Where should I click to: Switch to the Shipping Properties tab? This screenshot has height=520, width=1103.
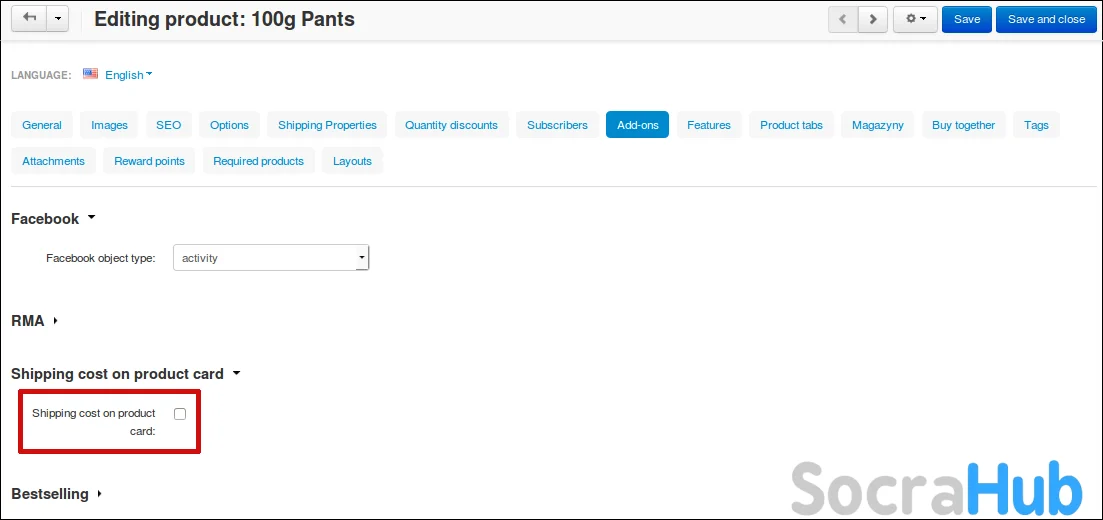point(327,125)
